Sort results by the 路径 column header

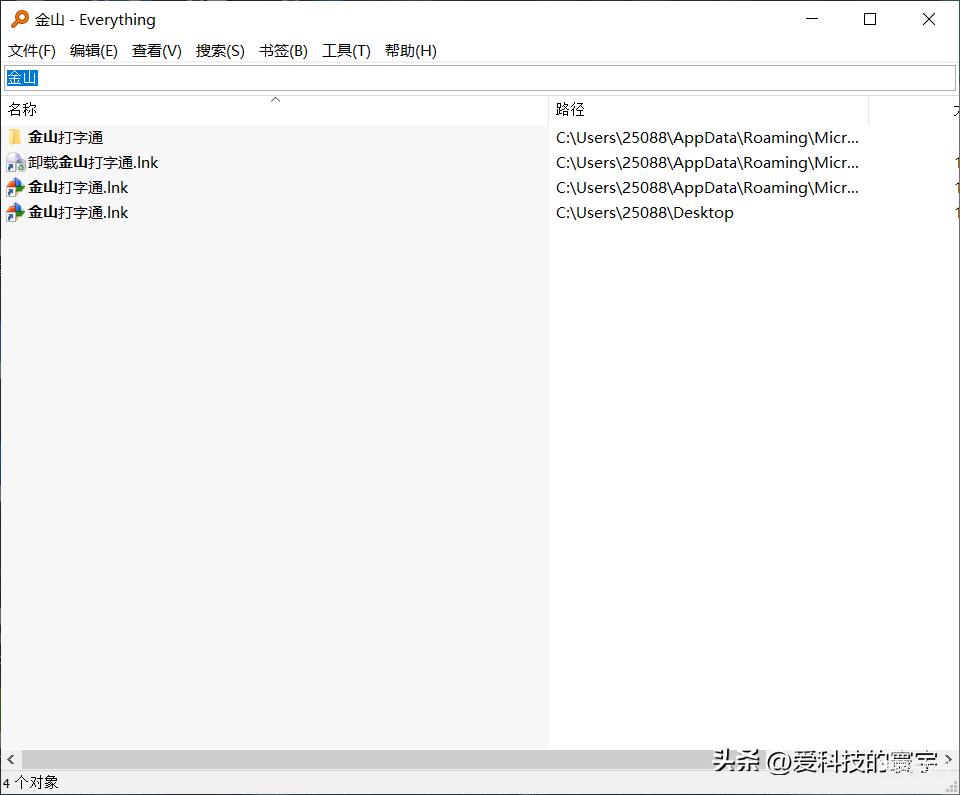coord(708,110)
